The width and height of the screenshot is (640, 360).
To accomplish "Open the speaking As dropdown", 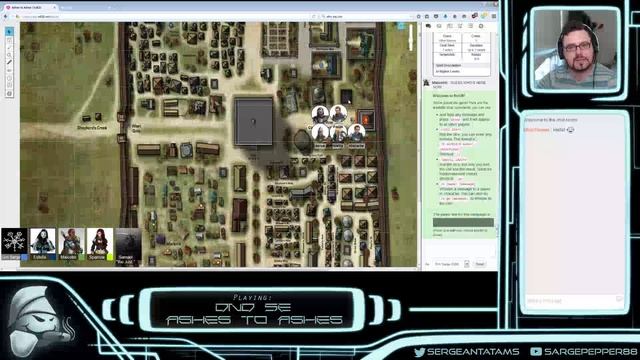I will click(x=451, y=264).
